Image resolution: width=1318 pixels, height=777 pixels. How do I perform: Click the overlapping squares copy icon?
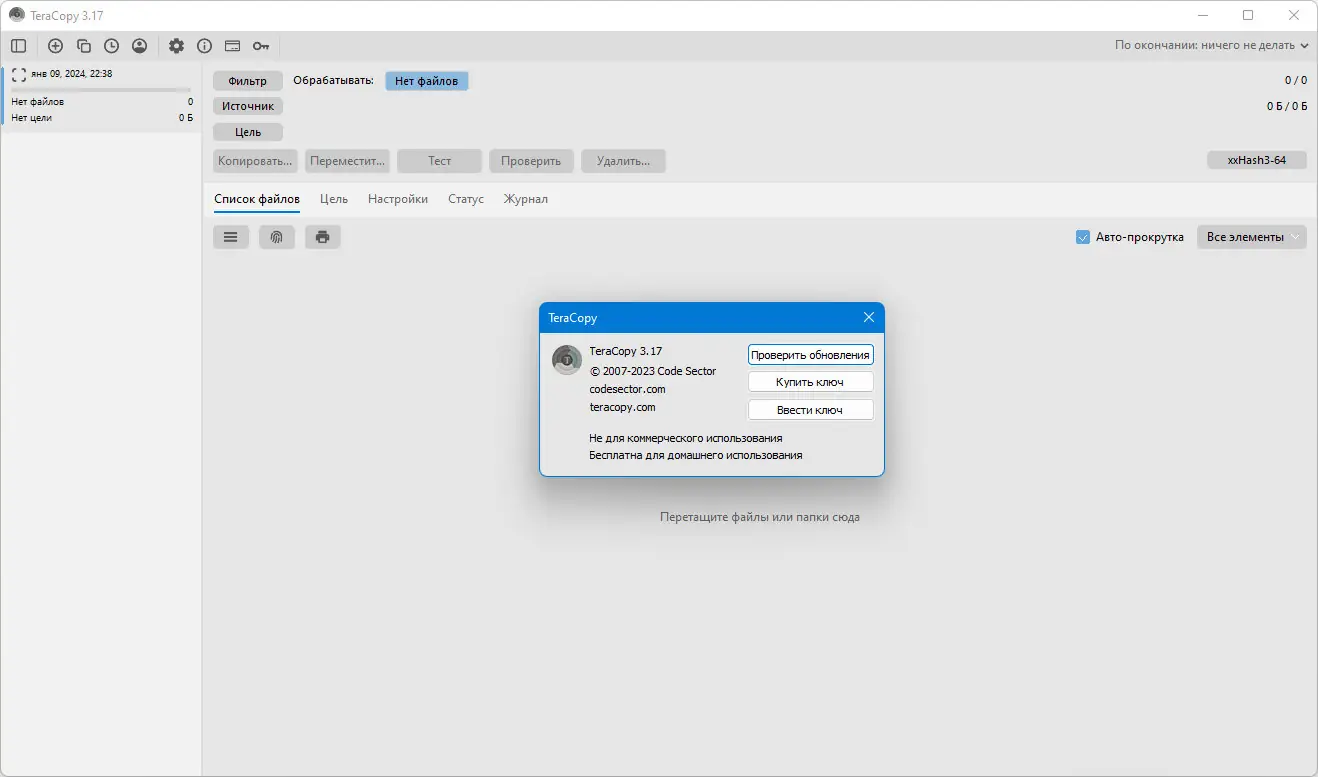point(84,46)
